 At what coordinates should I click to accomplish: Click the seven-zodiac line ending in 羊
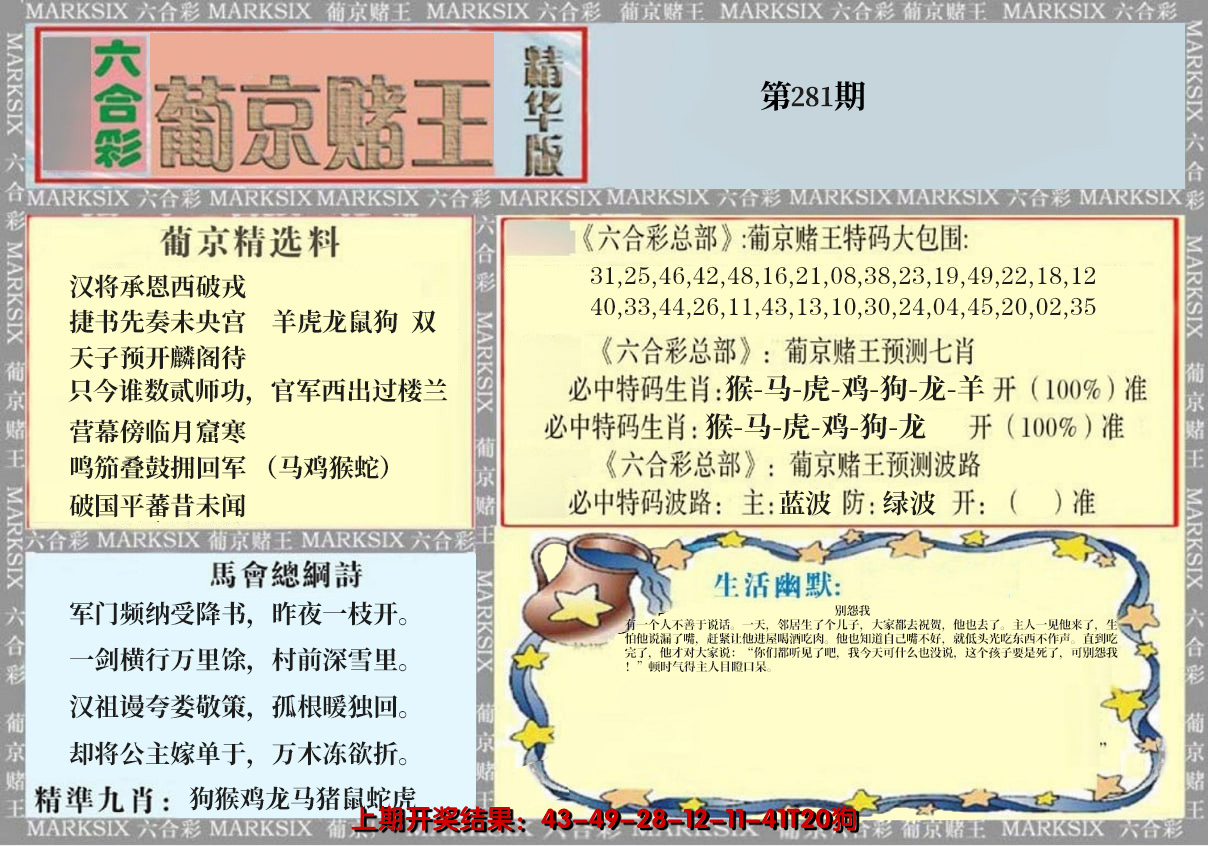[x=857, y=388]
